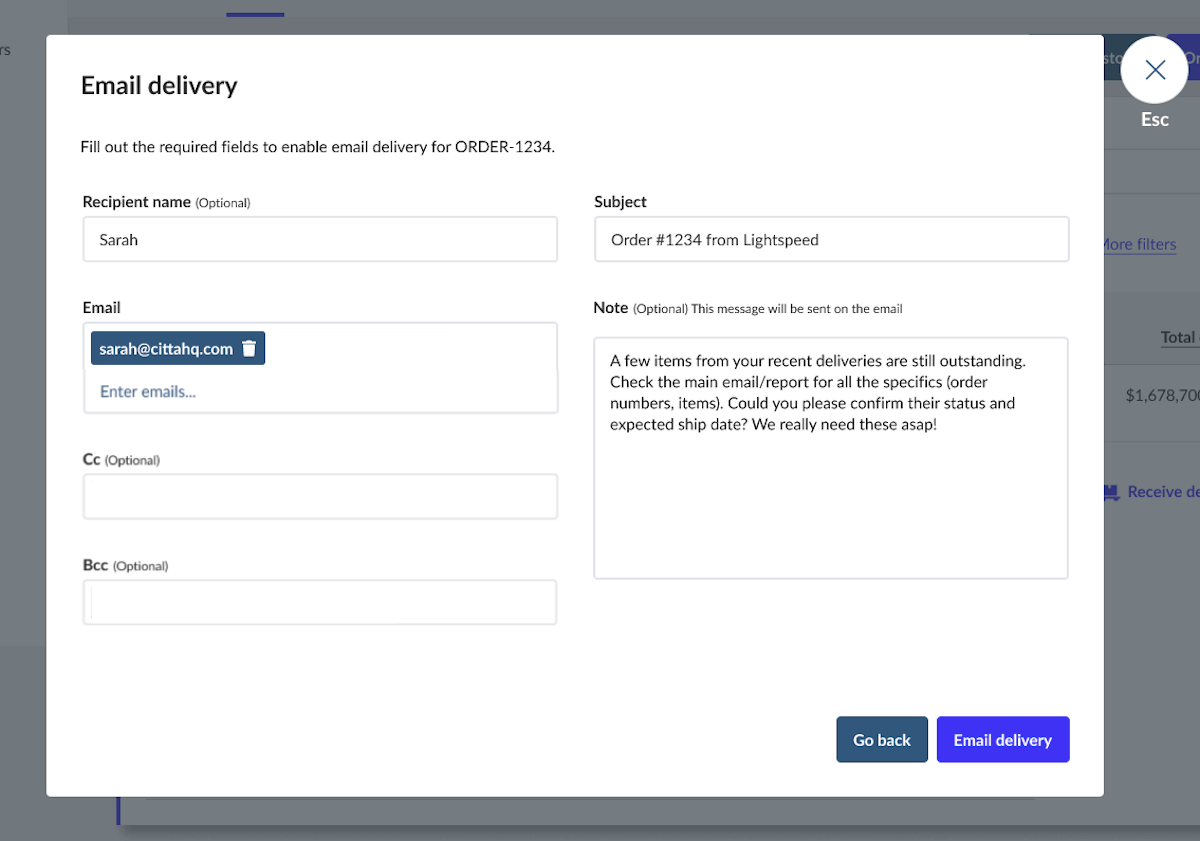Click Enter emails placeholder to add recipient
1200x841 pixels.
click(147, 391)
